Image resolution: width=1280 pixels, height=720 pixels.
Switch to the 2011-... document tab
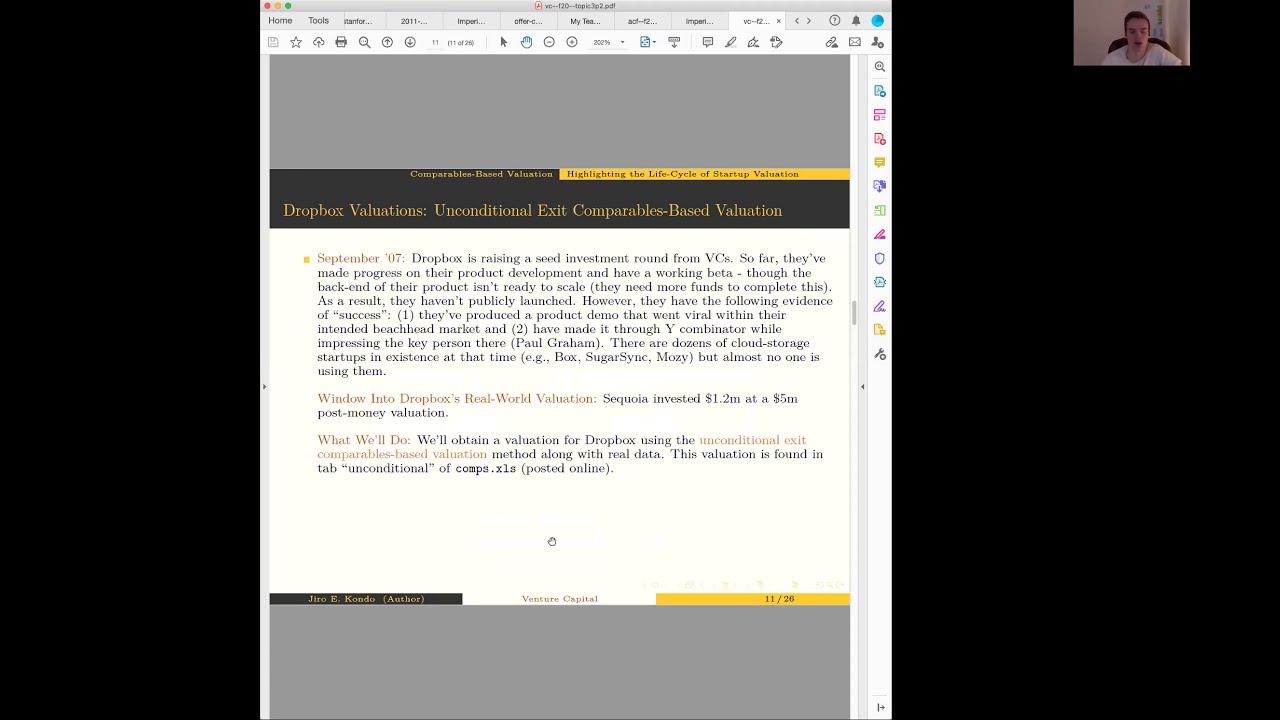pyautogui.click(x=413, y=21)
